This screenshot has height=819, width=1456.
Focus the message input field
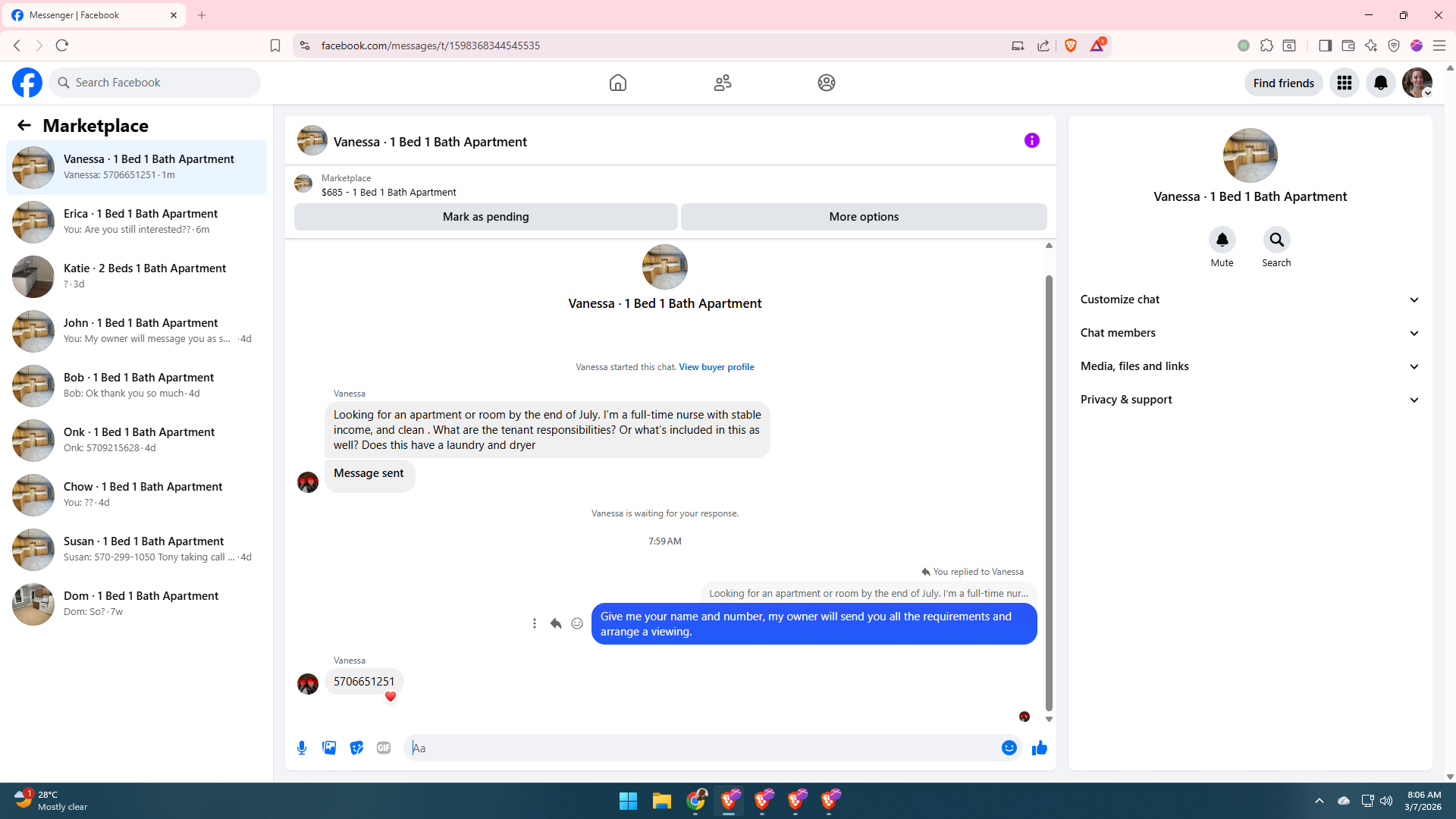tap(705, 748)
